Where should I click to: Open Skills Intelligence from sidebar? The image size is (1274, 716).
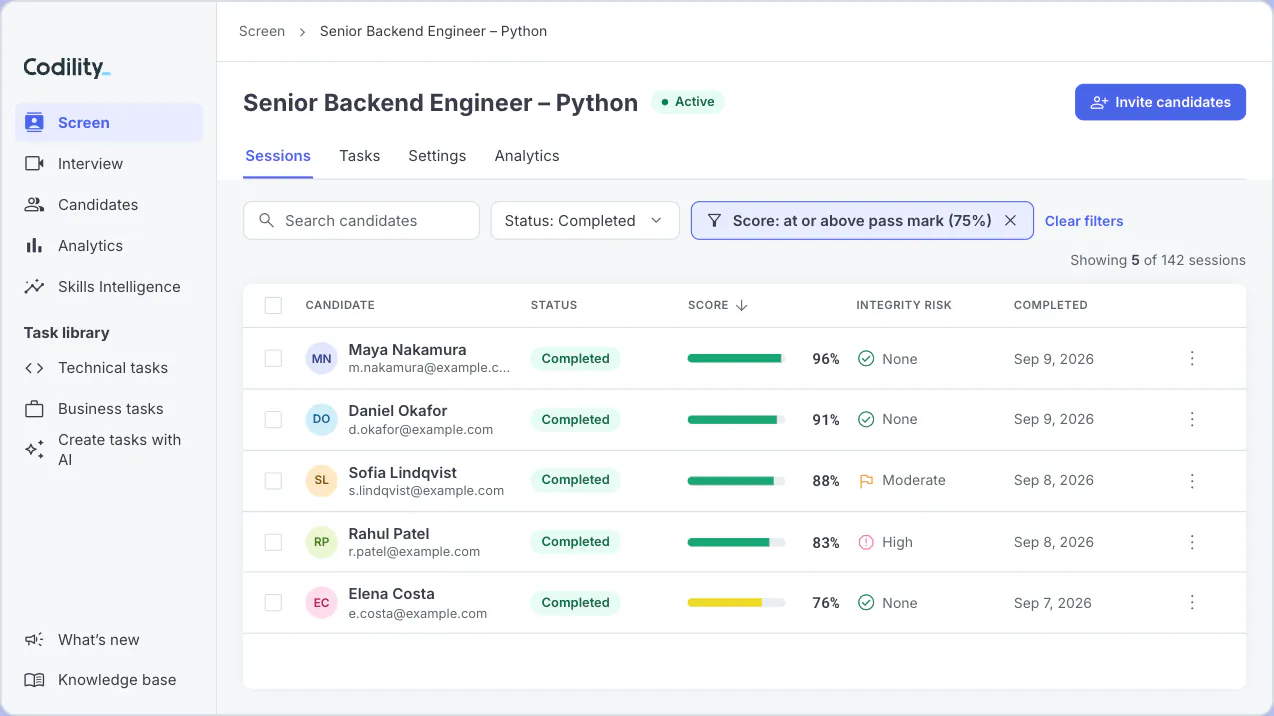(x=109, y=286)
